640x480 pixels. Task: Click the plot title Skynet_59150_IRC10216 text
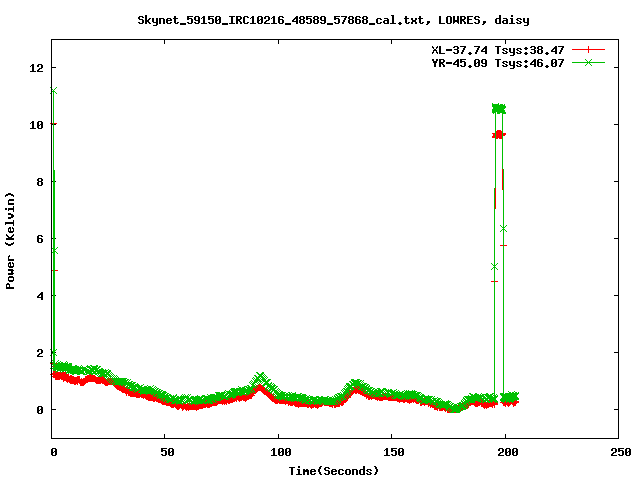tap(333, 20)
